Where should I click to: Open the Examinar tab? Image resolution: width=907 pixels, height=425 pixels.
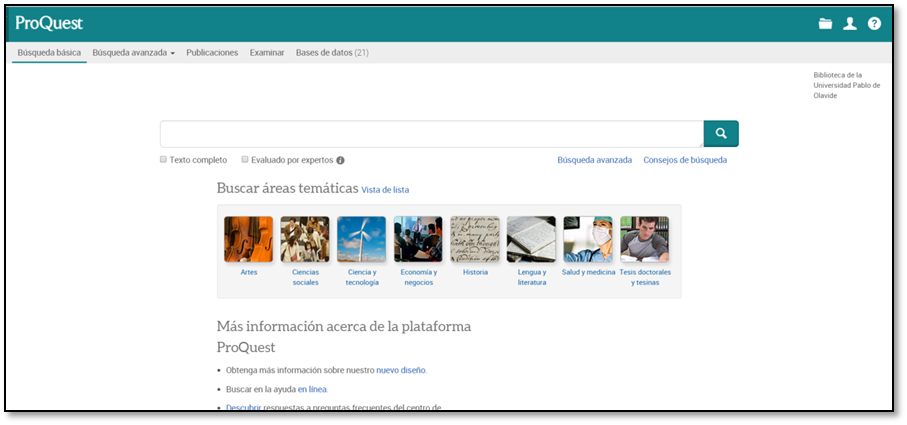tap(267, 53)
